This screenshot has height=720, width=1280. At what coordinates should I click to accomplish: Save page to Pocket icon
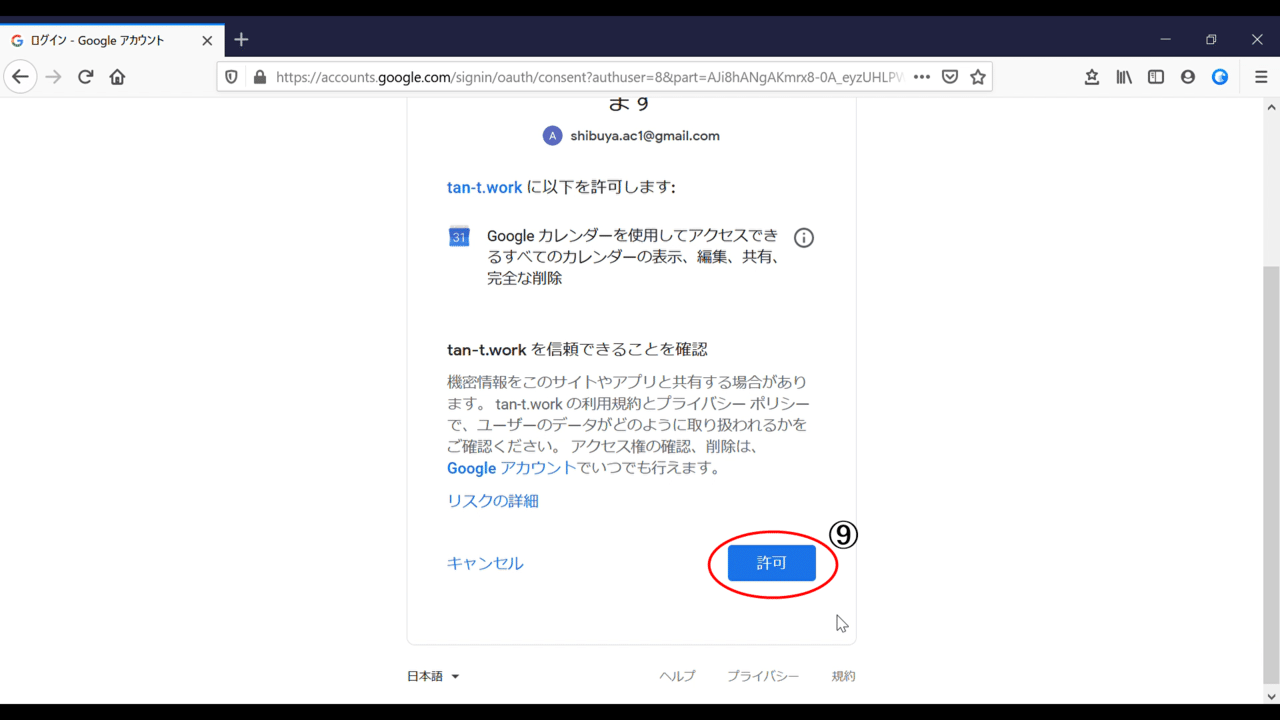(x=950, y=77)
